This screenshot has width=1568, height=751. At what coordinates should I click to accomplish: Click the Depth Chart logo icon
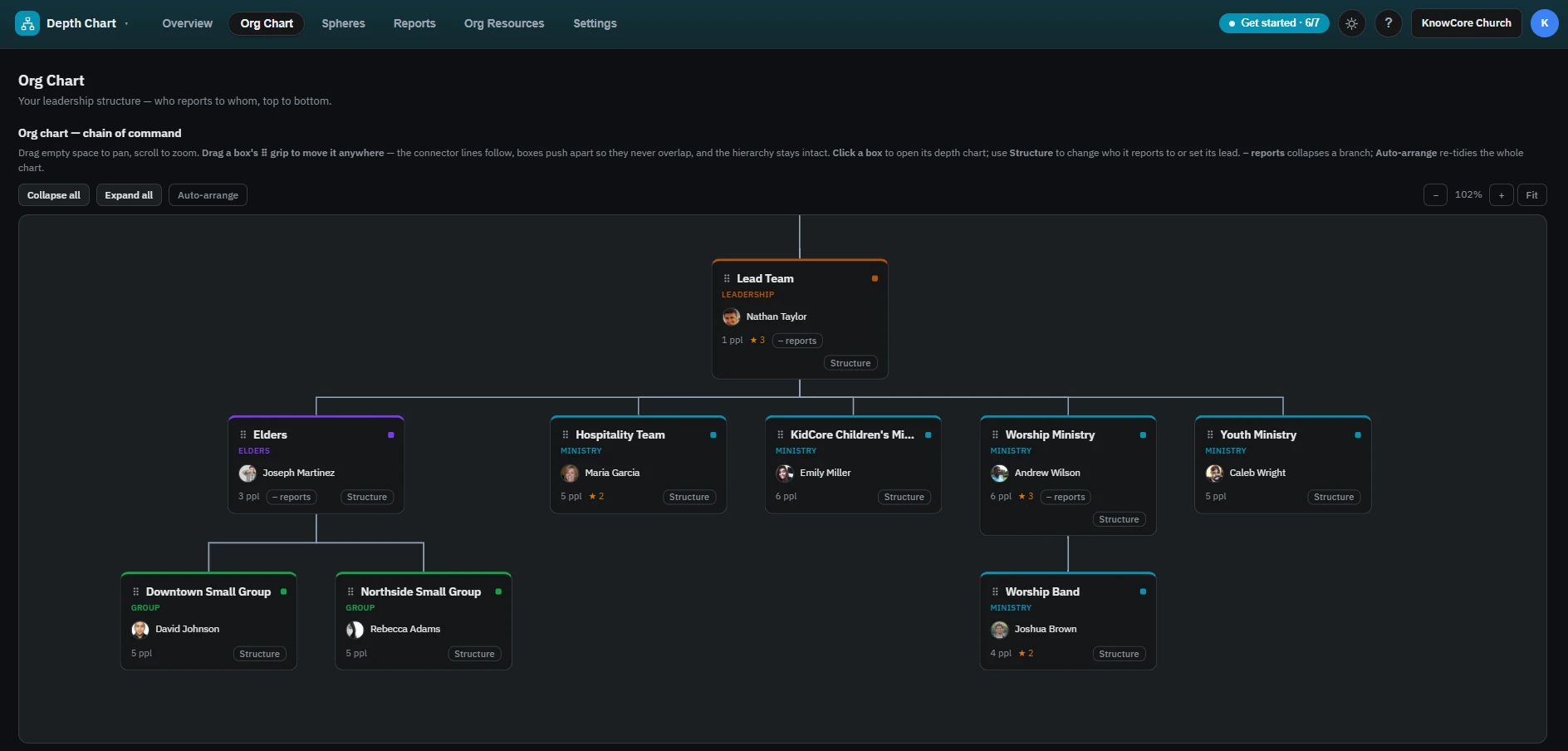[27, 23]
